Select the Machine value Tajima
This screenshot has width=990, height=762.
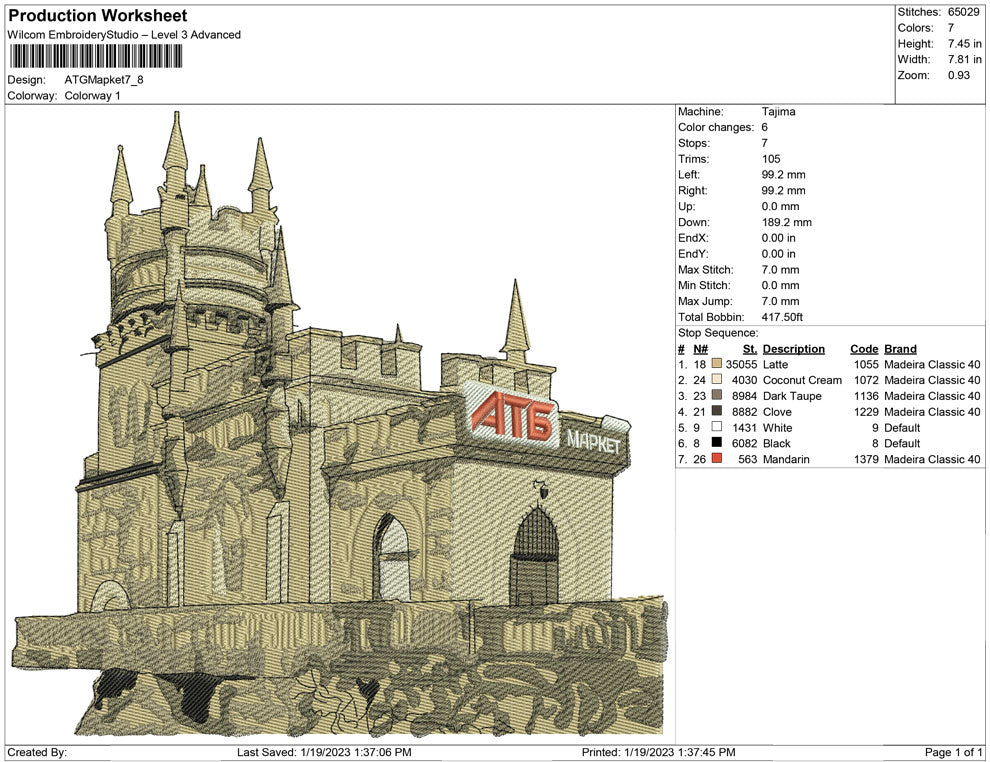click(778, 112)
